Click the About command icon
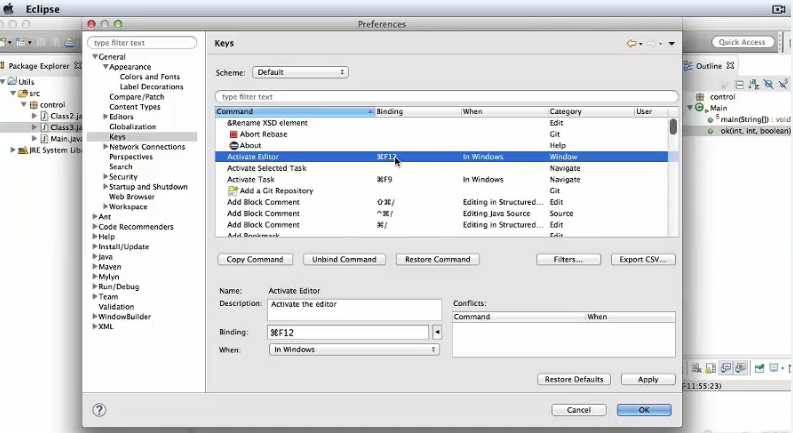Screen dimensions: 793x433 [x=234, y=146]
